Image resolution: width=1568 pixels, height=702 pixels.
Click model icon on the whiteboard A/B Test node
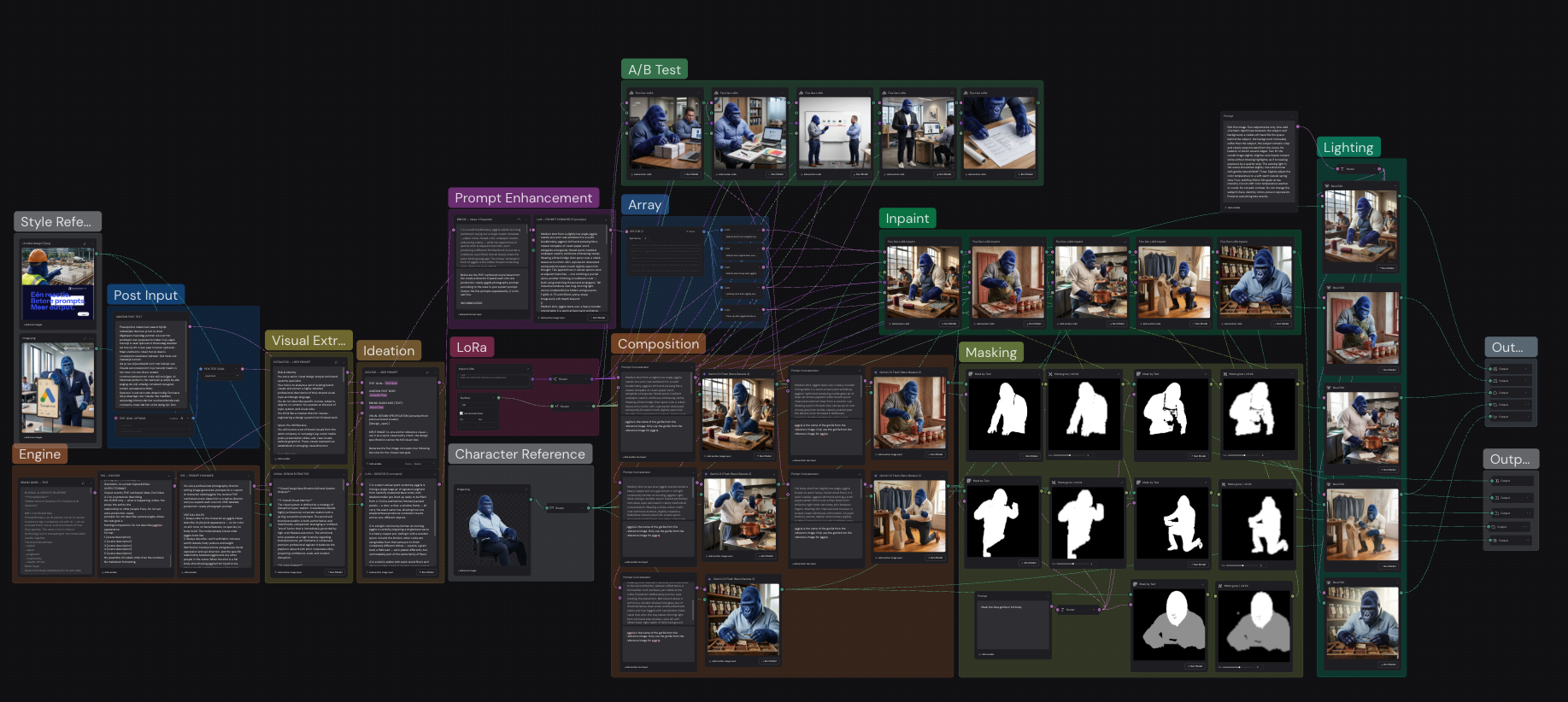click(x=801, y=93)
